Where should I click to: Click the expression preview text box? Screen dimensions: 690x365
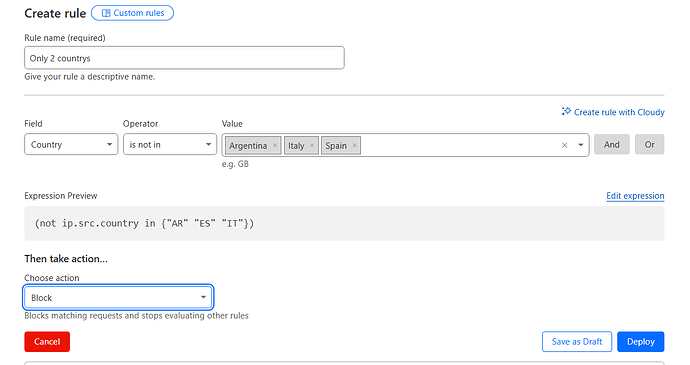tap(344, 223)
